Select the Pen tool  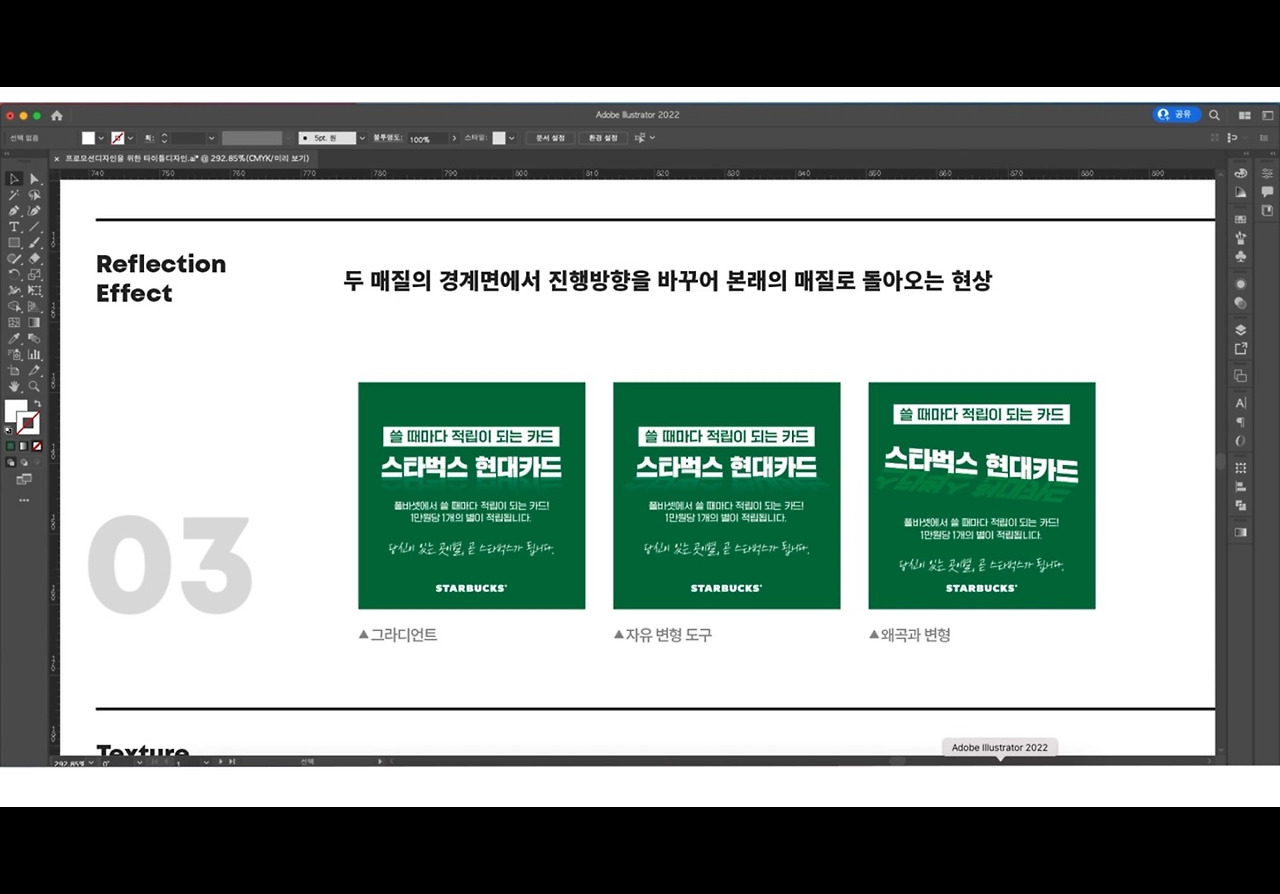(14, 211)
